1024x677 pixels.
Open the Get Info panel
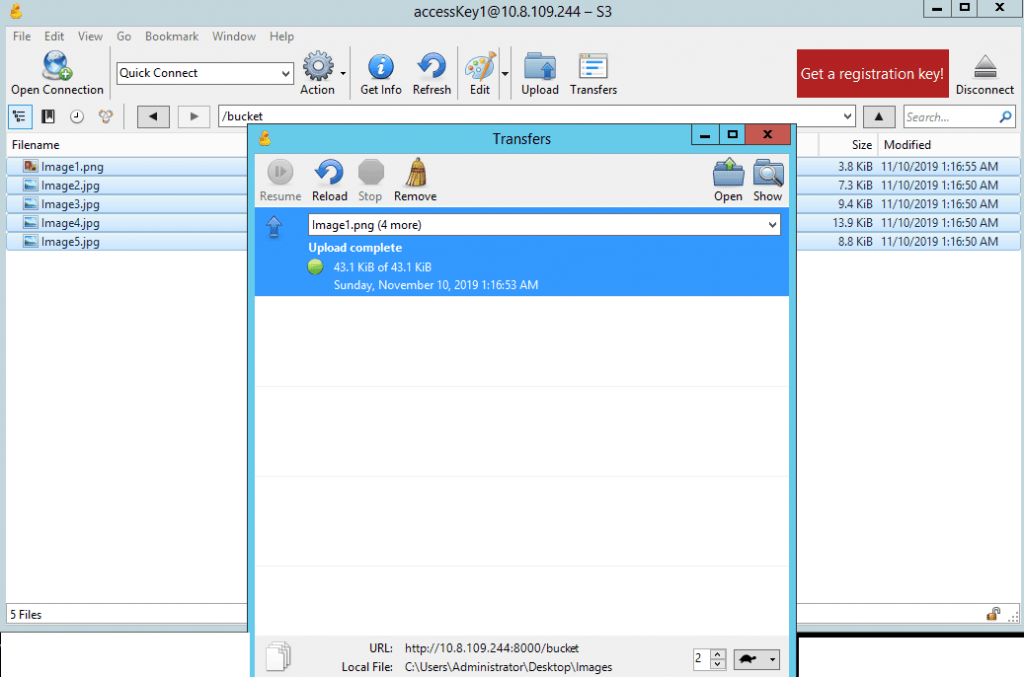pyautogui.click(x=380, y=68)
